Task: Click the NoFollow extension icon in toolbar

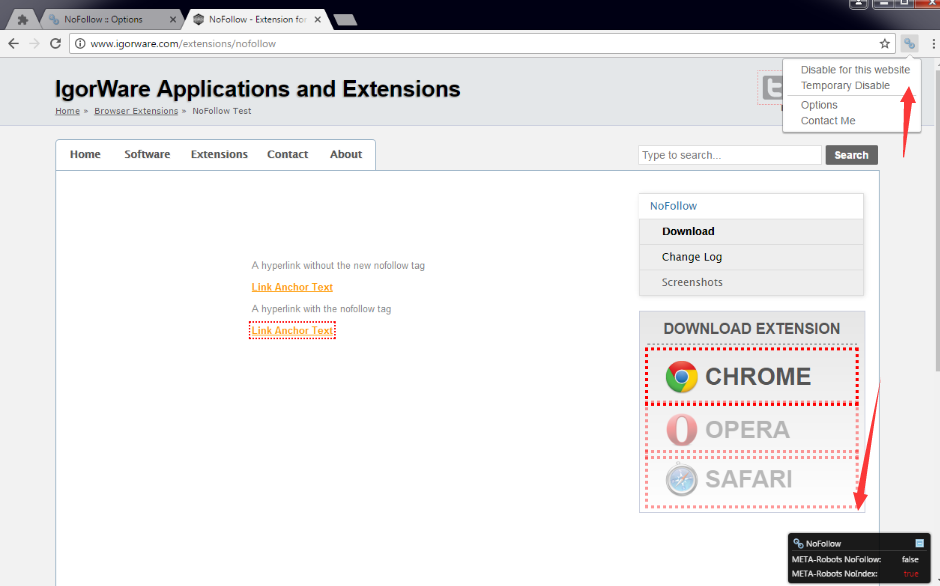Action: [908, 44]
